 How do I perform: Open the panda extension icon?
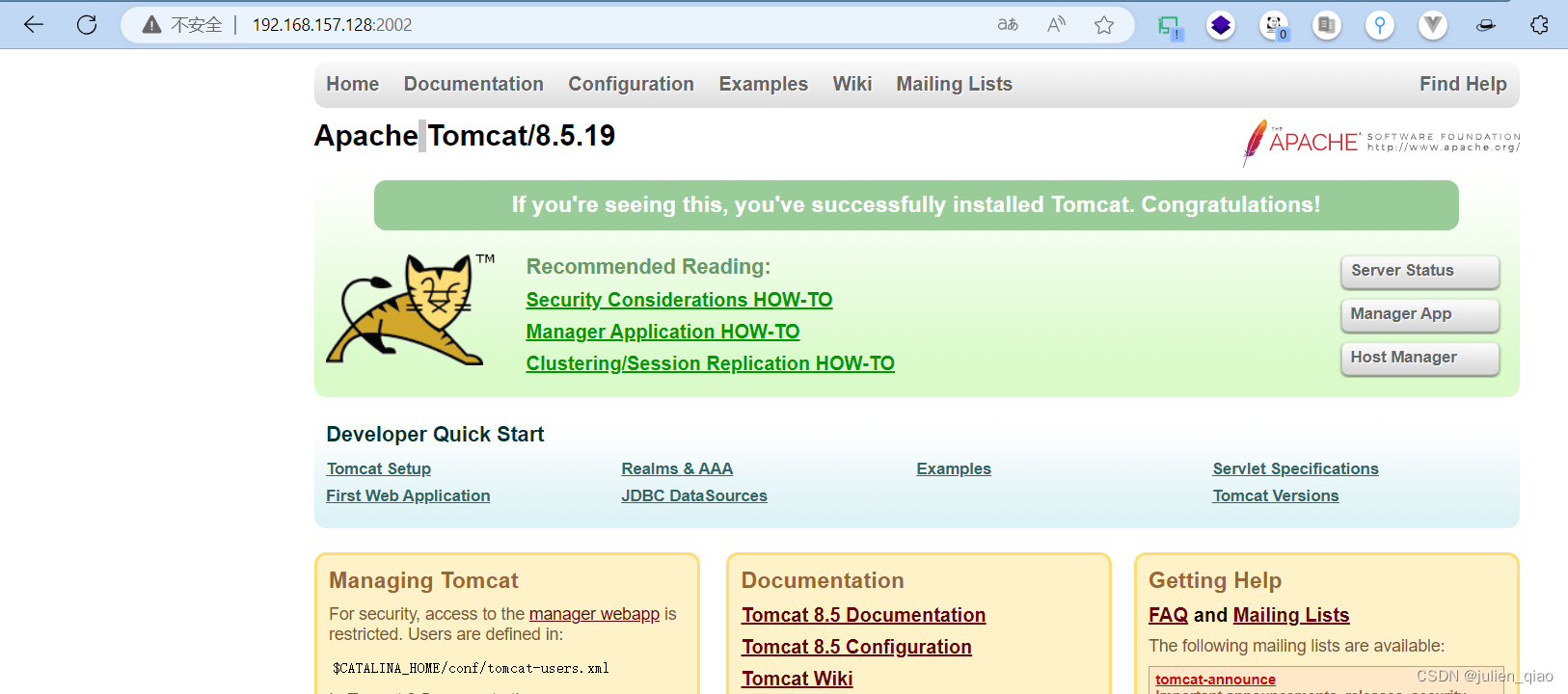(1274, 25)
